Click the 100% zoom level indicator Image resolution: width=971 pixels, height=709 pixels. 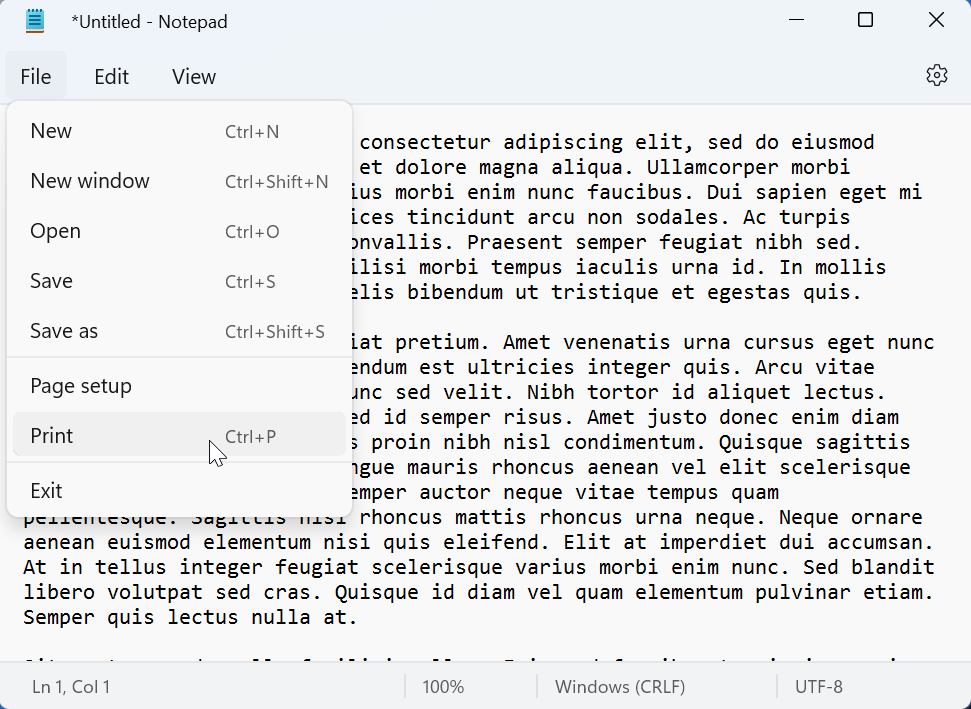[443, 687]
